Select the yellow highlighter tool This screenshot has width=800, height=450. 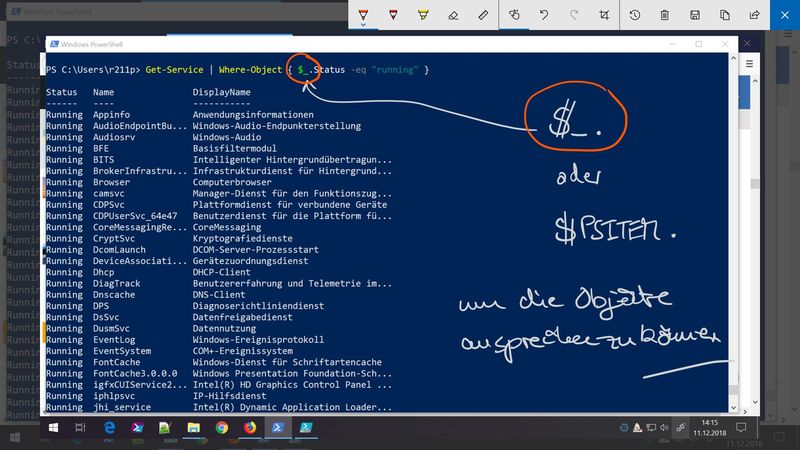point(423,15)
